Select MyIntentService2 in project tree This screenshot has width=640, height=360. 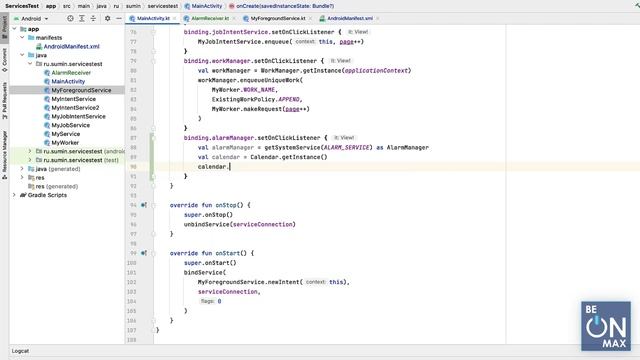point(75,108)
